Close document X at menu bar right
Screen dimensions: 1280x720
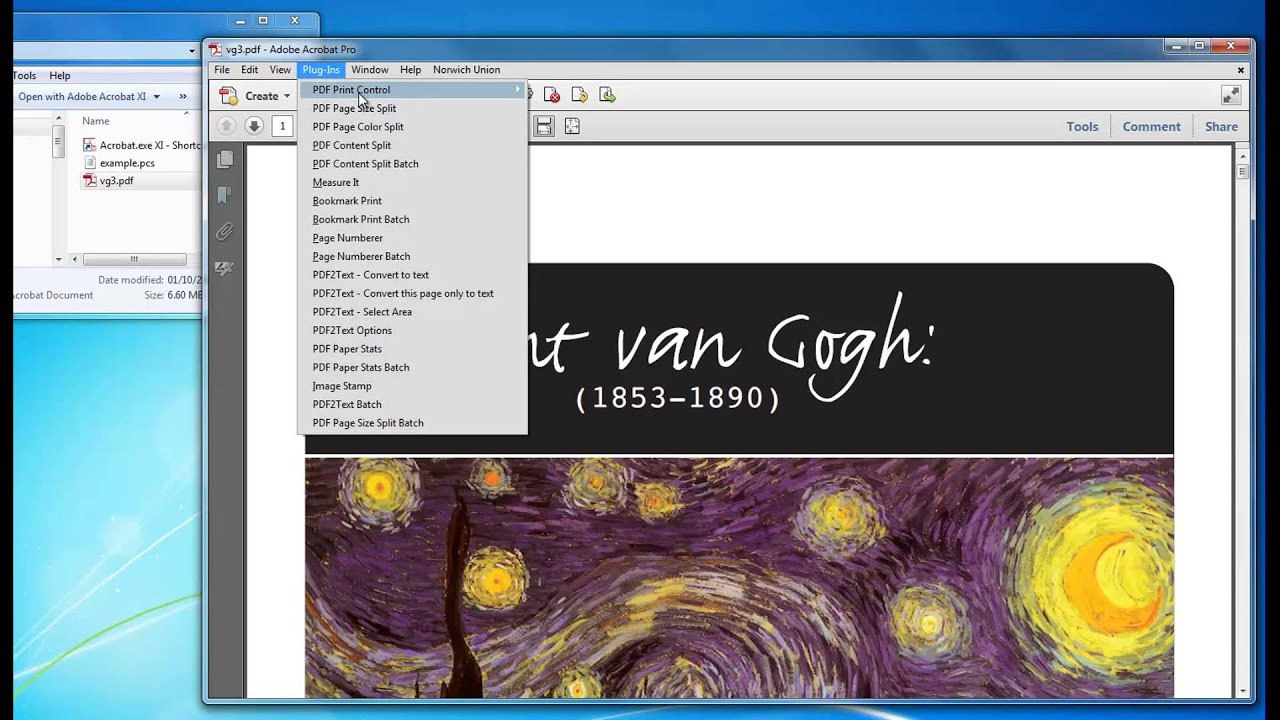point(1241,70)
